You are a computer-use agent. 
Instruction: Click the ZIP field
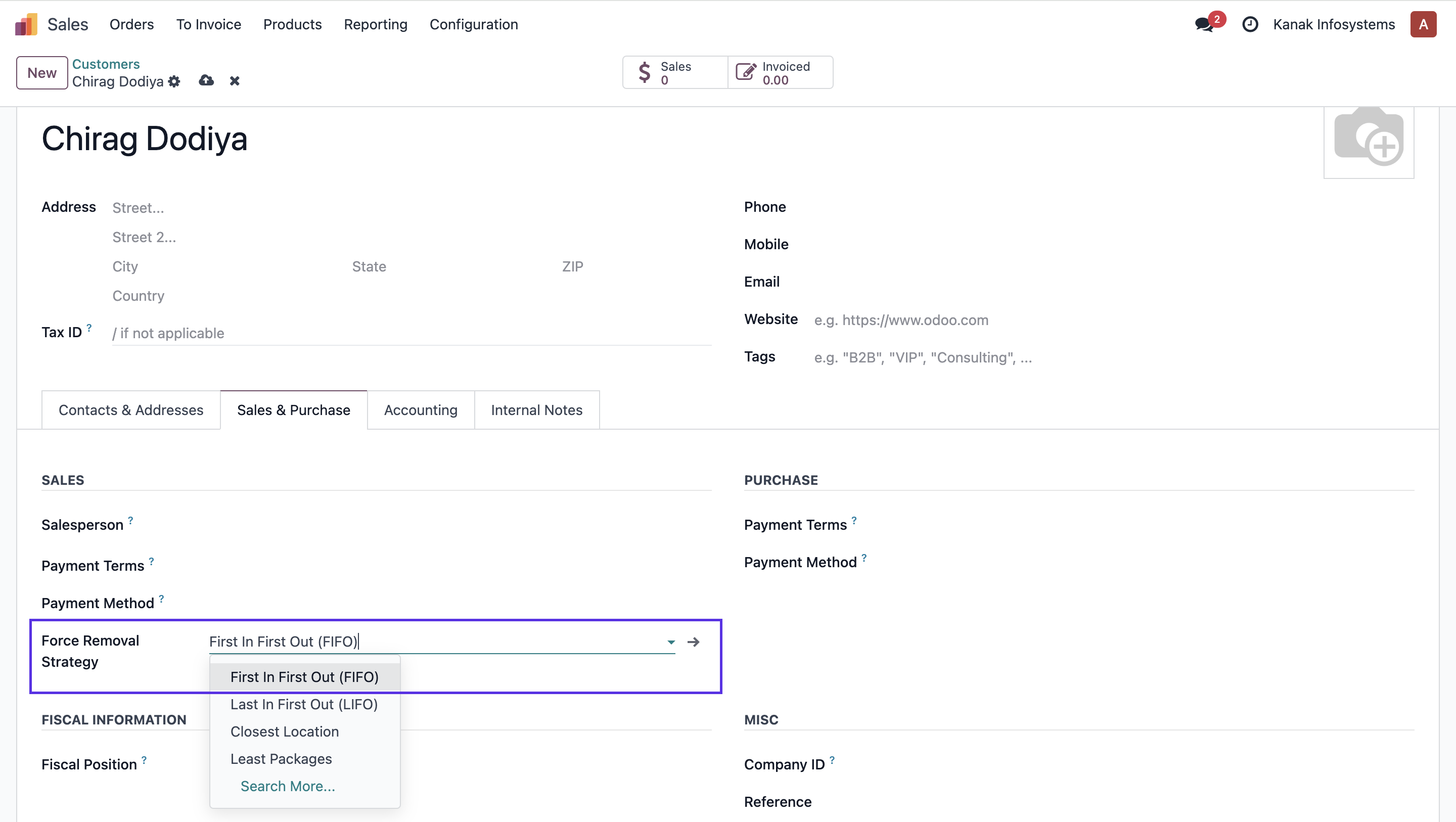pyautogui.click(x=636, y=267)
